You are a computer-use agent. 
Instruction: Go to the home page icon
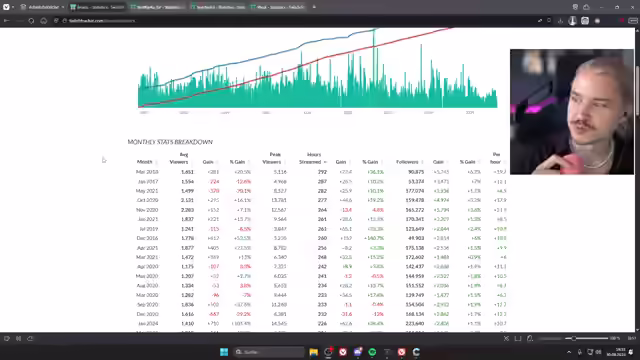pos(44,20)
